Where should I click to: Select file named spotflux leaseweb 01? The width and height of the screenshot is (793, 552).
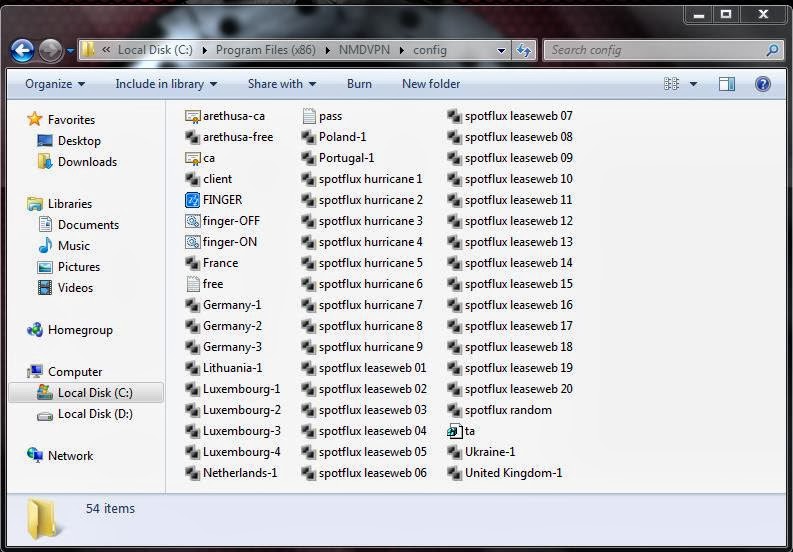point(373,368)
